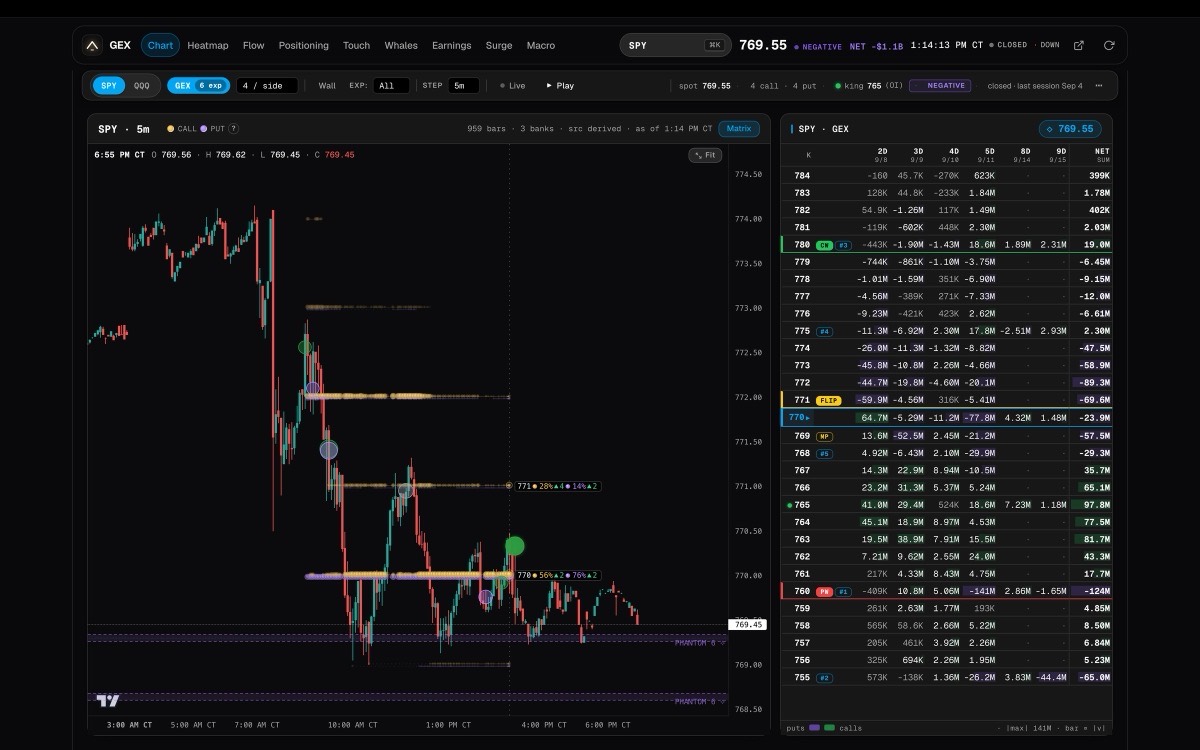This screenshot has height=750, width=1200.
Task: Open the legend help question mark icon
Action: [233, 128]
